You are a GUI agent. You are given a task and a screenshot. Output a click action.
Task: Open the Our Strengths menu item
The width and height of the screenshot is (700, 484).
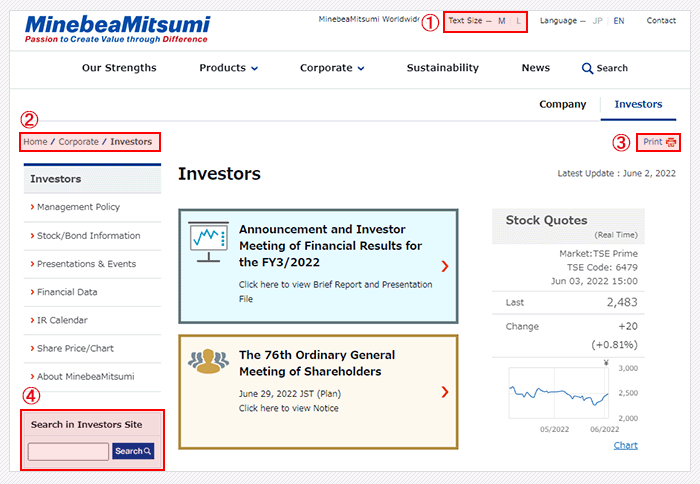click(119, 68)
